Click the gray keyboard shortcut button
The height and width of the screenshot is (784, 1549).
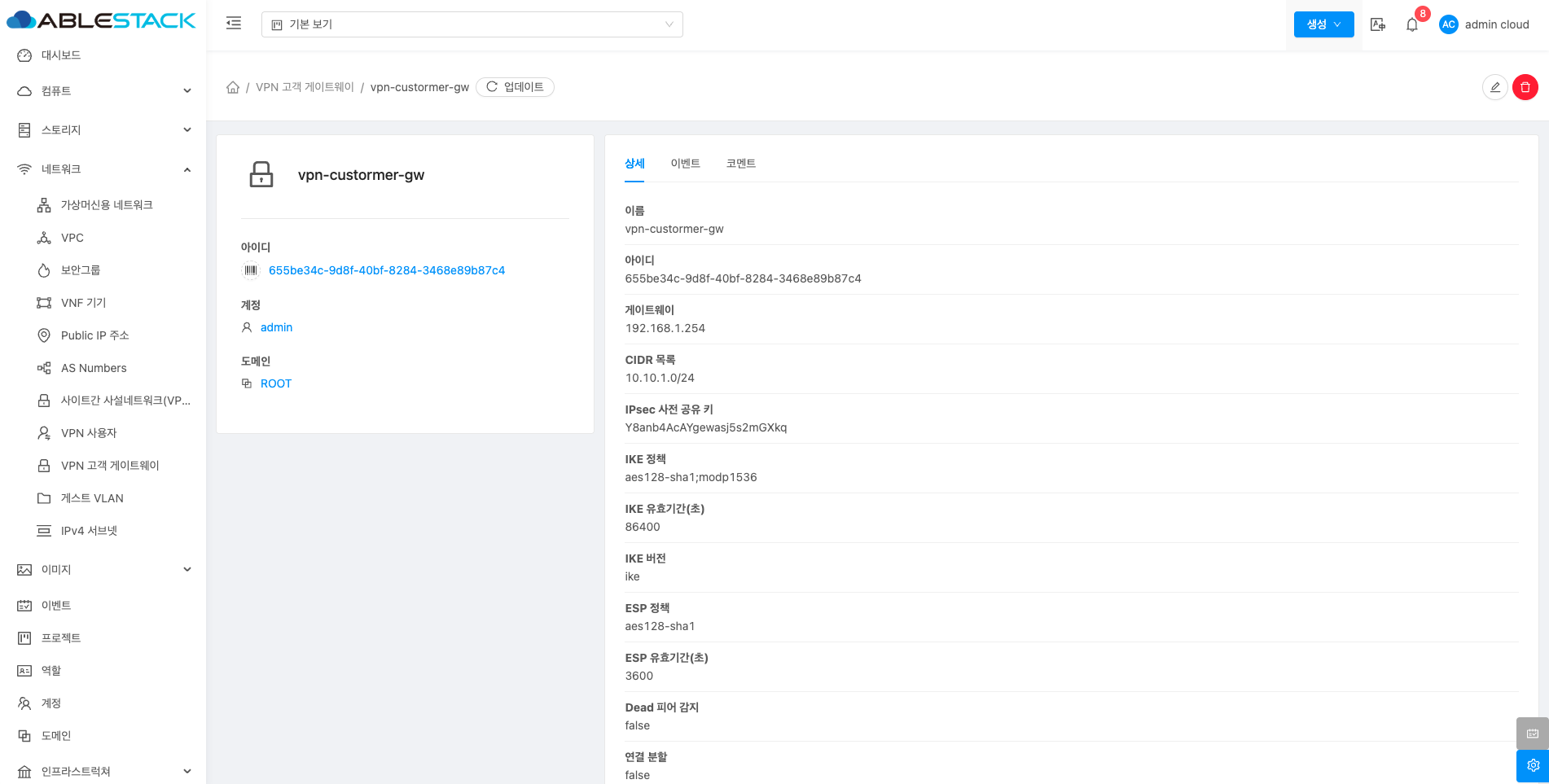coord(1532,733)
